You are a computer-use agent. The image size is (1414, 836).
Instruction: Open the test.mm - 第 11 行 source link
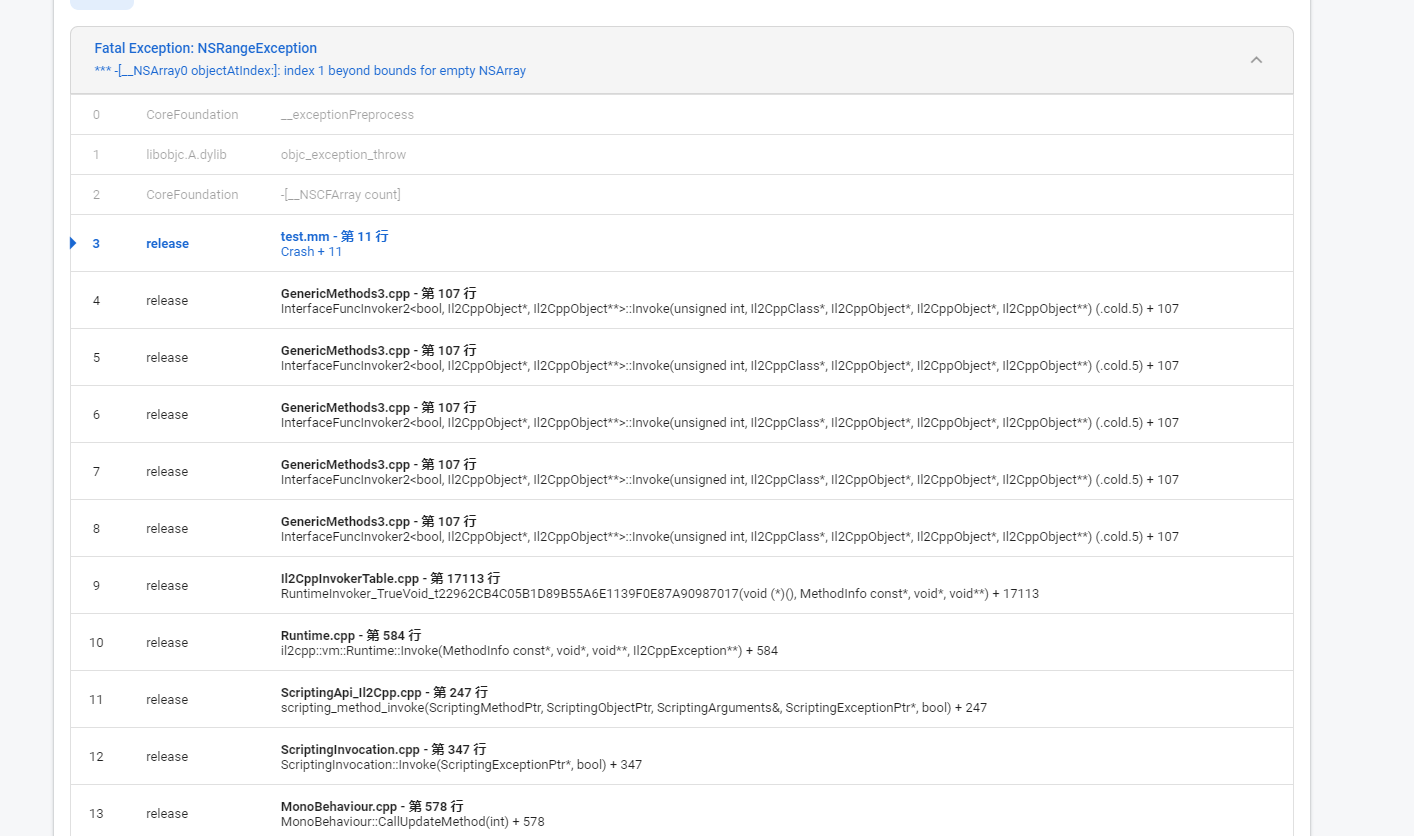(x=334, y=236)
